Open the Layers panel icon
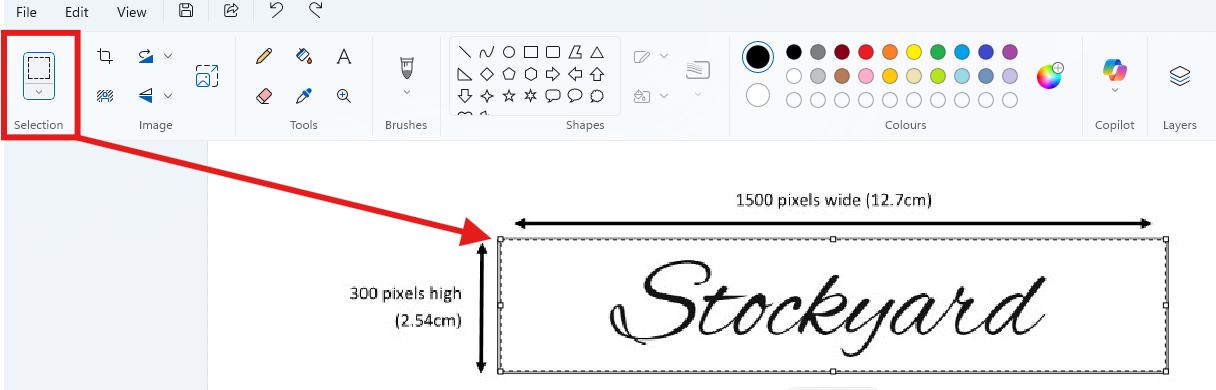This screenshot has width=1216, height=390. [x=1180, y=76]
